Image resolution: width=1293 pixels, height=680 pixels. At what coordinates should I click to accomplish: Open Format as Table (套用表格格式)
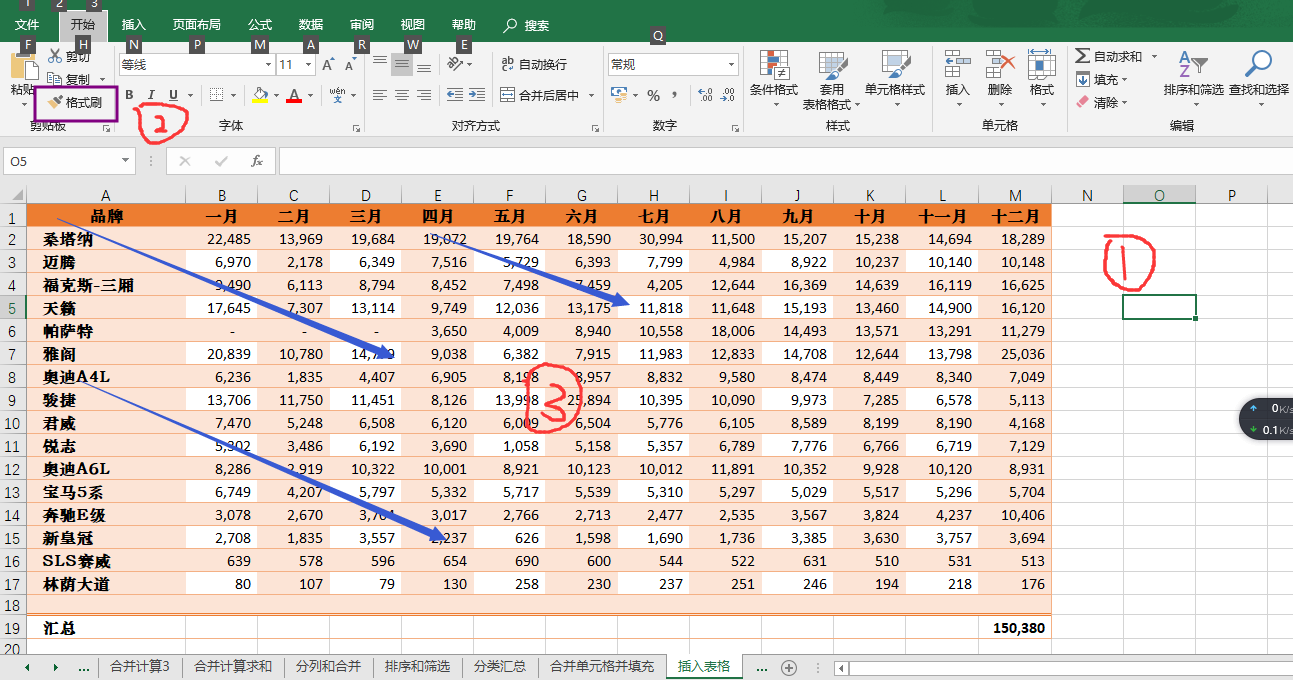832,80
